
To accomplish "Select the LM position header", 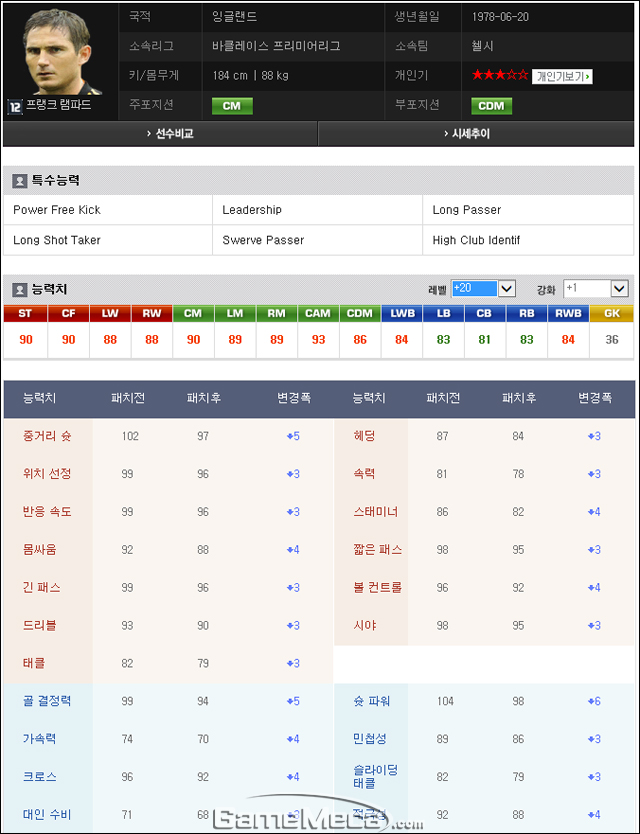I will click(235, 313).
